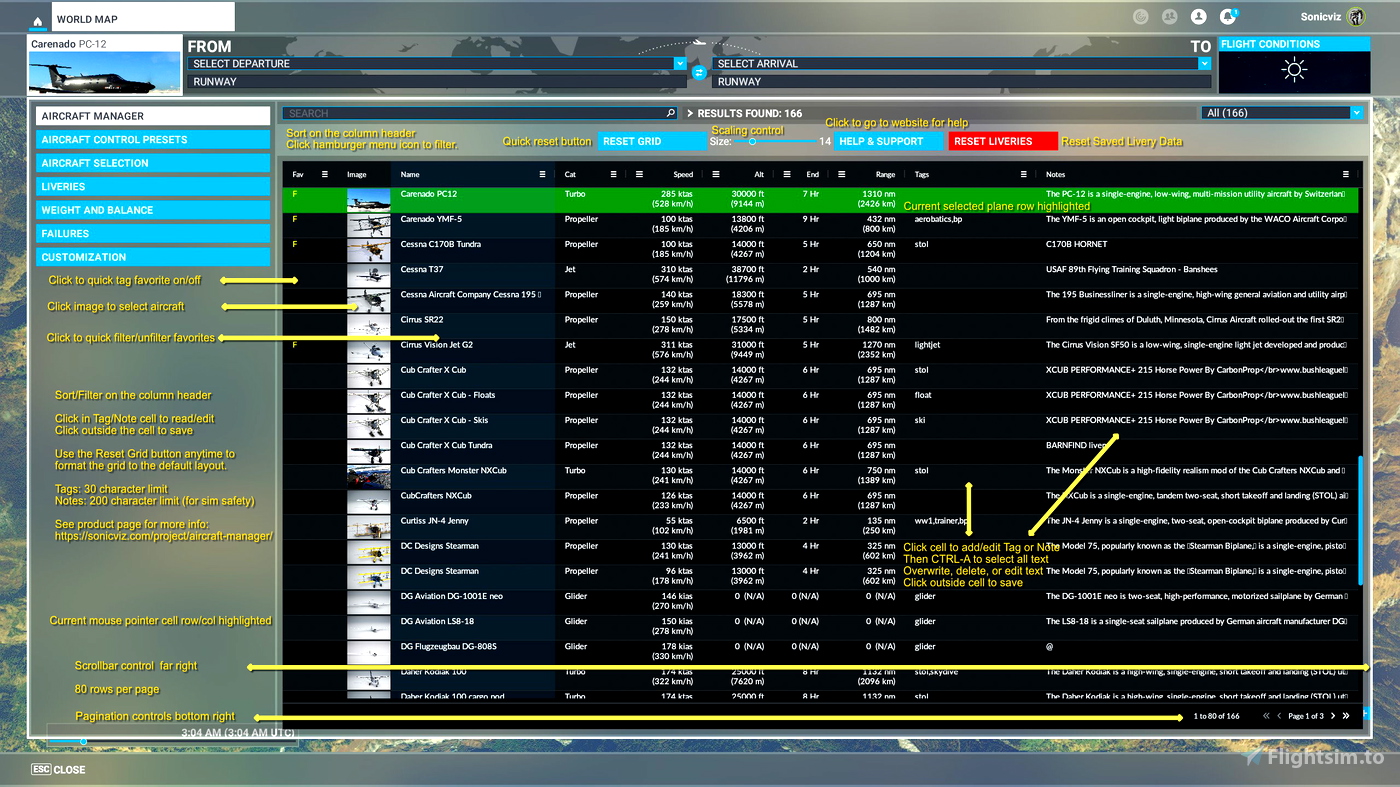Click the grid vertical scrollbar

point(1360,521)
